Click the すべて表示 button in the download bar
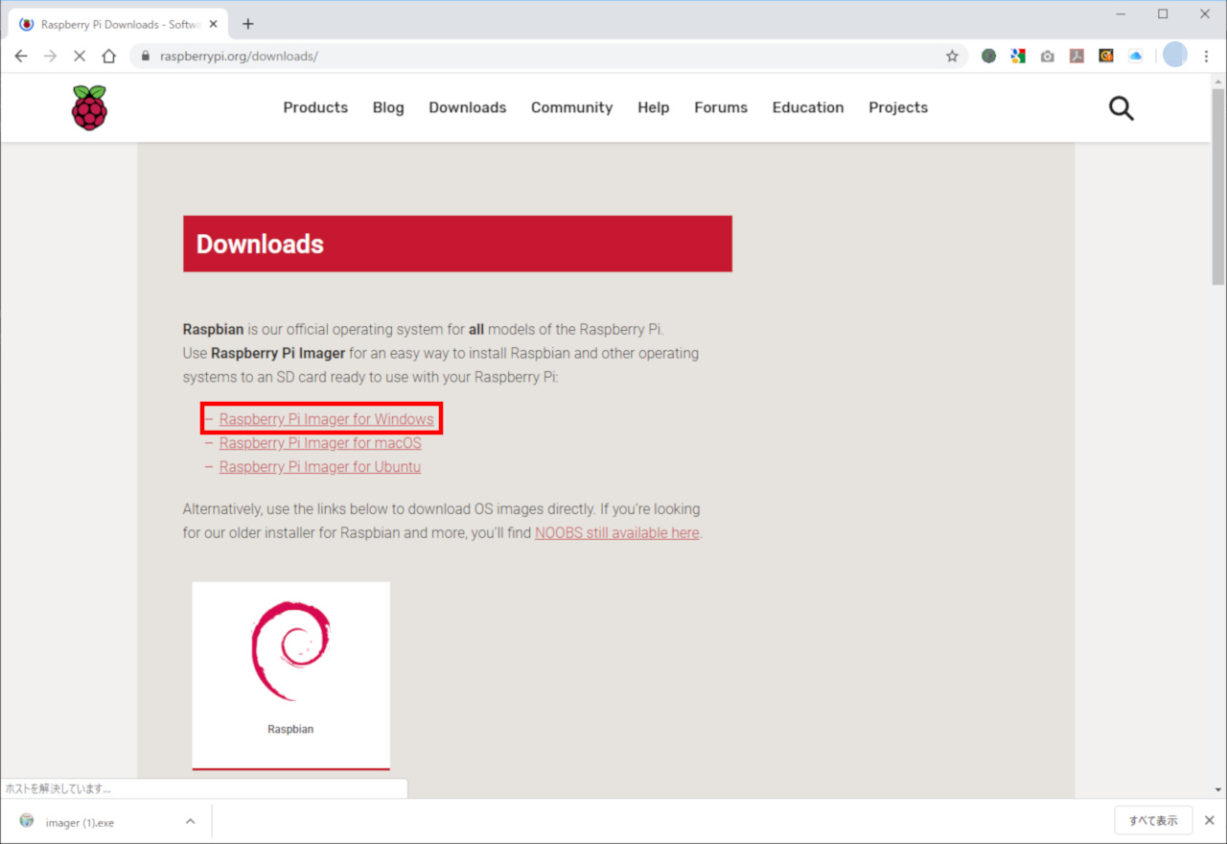The height and width of the screenshot is (844, 1227). 1153,820
